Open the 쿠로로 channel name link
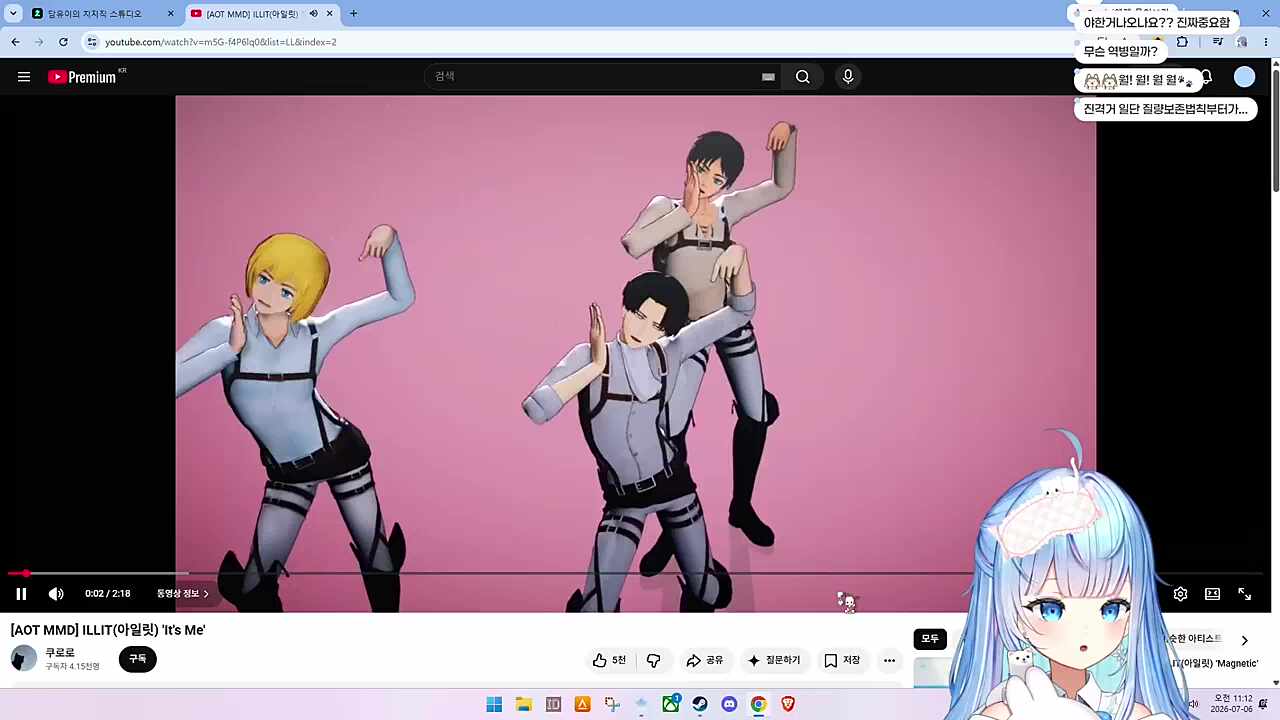This screenshot has height=720, width=1280. (x=60, y=653)
